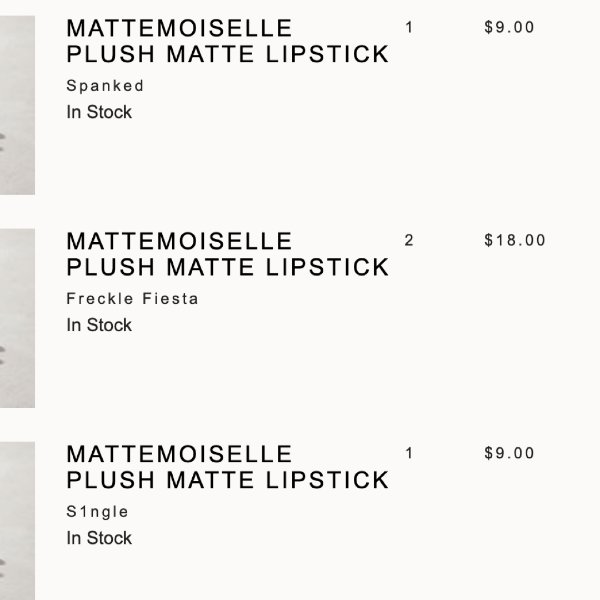Click In Stock status under S1ngle
600x600 pixels.
tap(99, 538)
